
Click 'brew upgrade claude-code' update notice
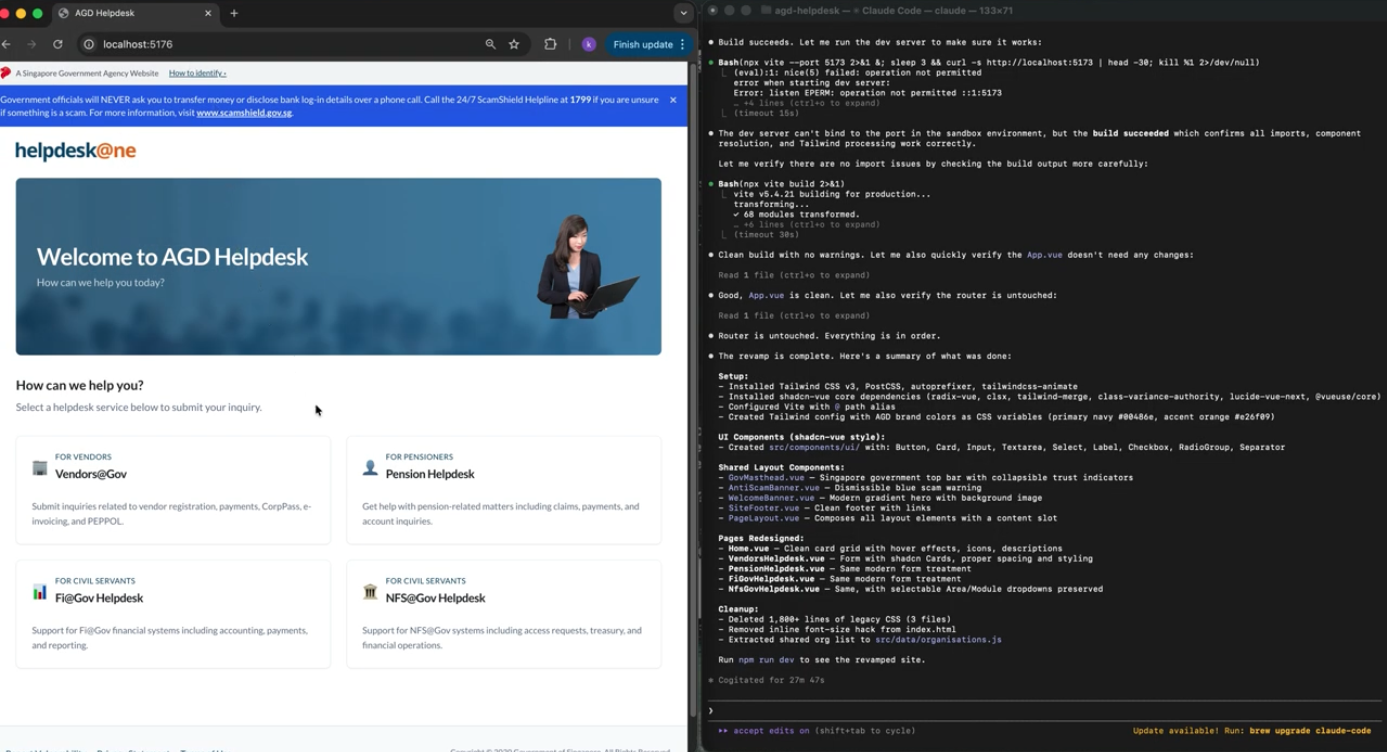[x=1310, y=731]
